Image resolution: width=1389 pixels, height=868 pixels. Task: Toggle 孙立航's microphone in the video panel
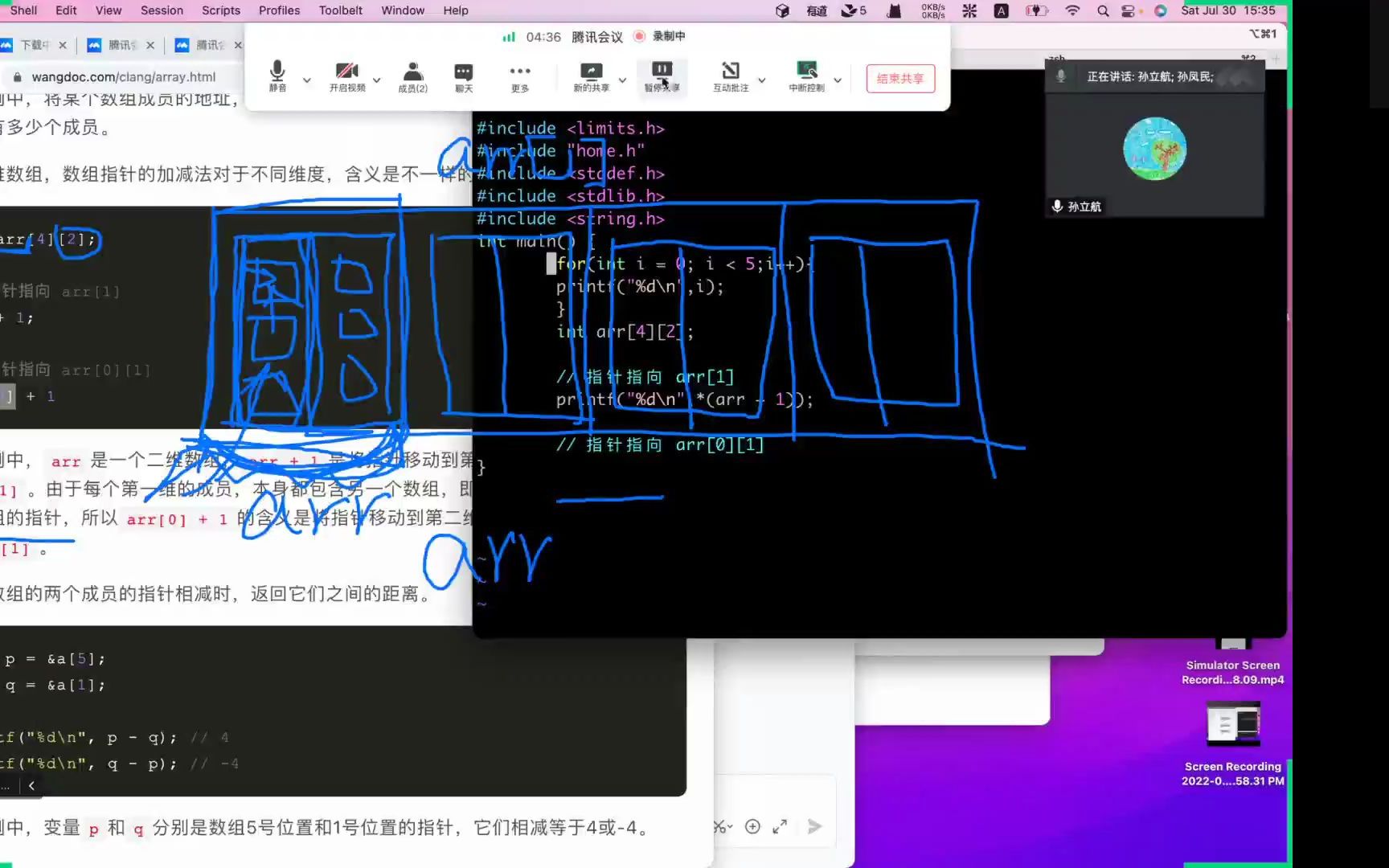[x=1057, y=207]
